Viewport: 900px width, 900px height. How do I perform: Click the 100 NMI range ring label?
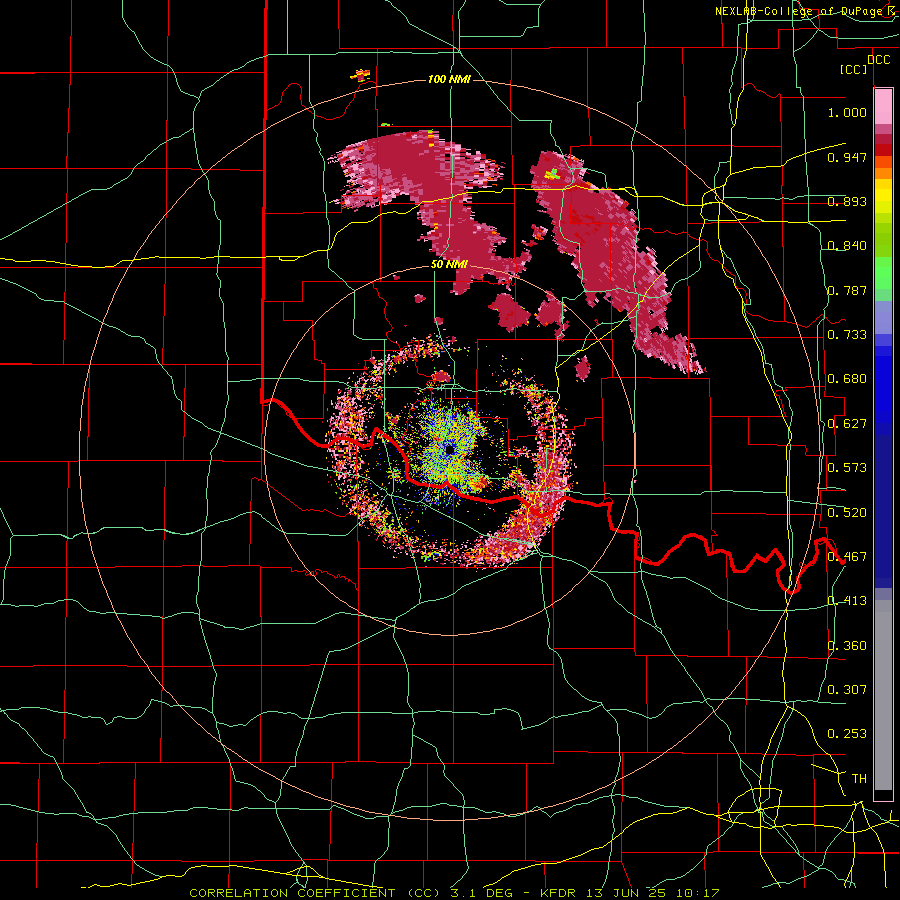pyautogui.click(x=449, y=79)
